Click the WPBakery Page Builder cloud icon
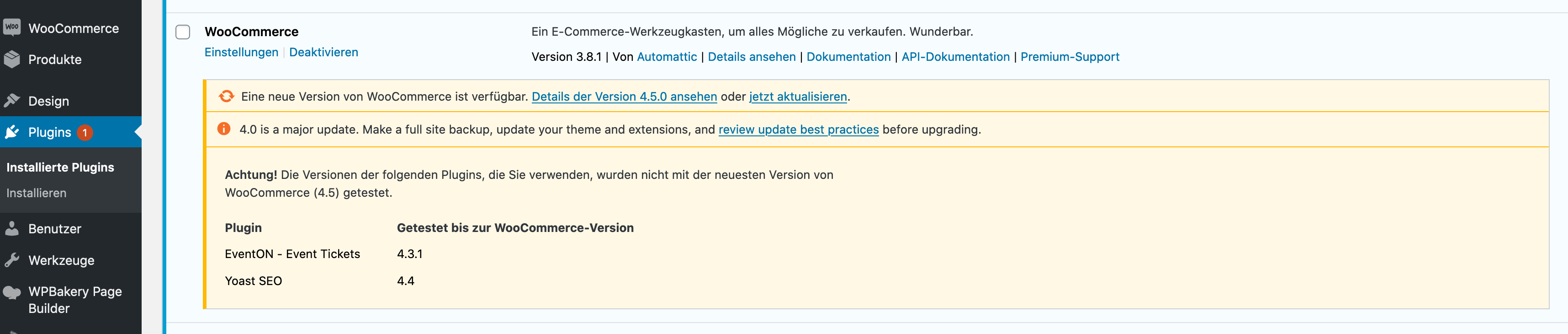The height and width of the screenshot is (334, 1568). coord(11,292)
